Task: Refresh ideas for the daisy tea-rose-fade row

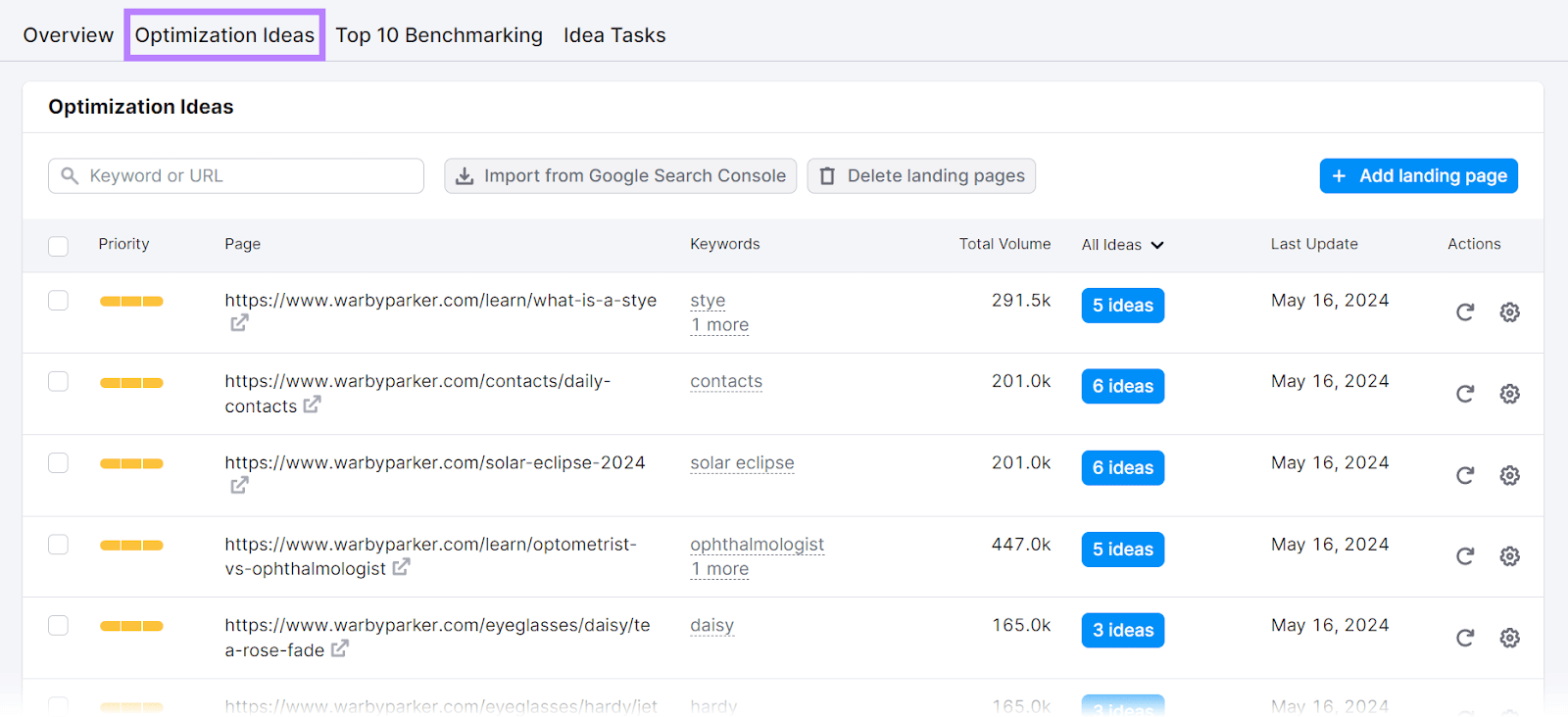Action: click(x=1465, y=638)
